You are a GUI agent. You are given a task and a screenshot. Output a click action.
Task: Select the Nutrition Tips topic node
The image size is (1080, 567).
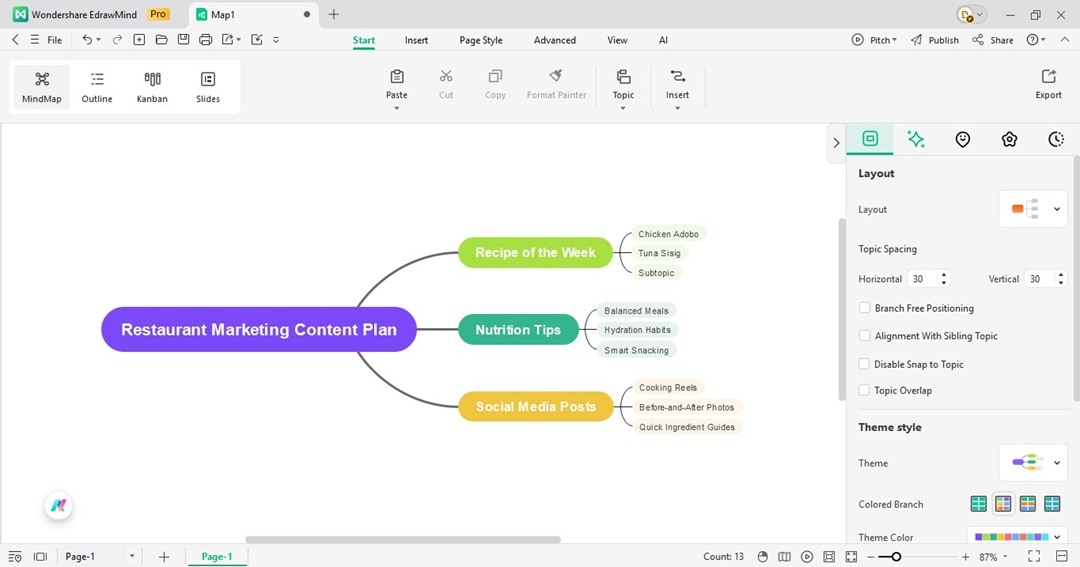pos(518,329)
